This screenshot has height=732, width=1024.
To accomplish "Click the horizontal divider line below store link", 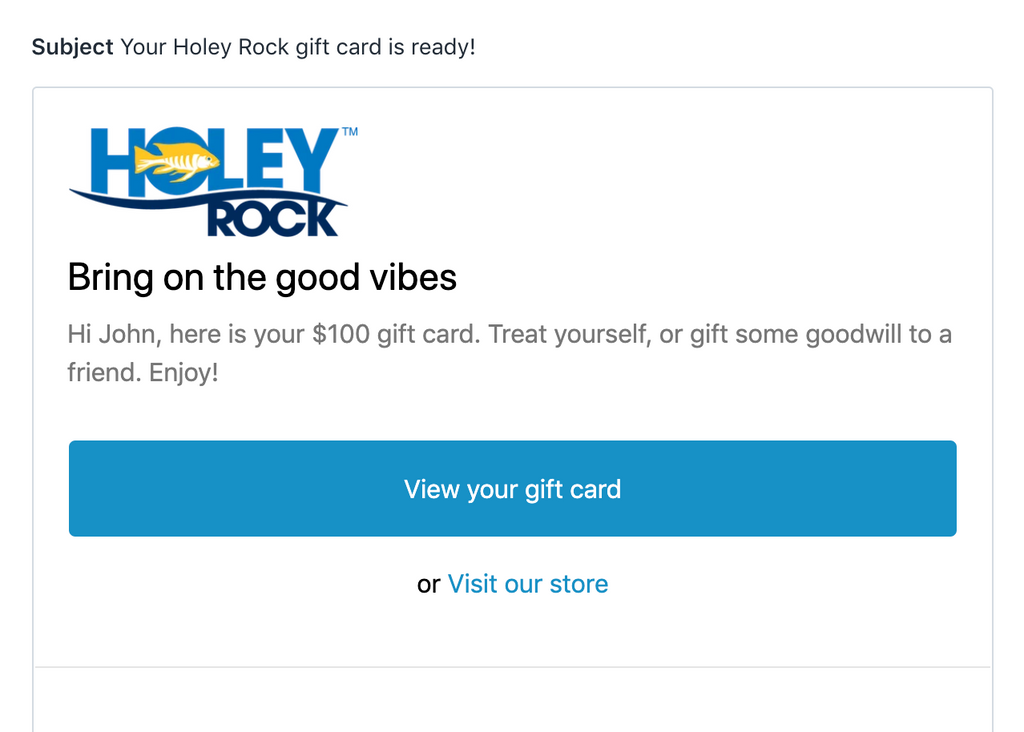I will coord(513,667).
